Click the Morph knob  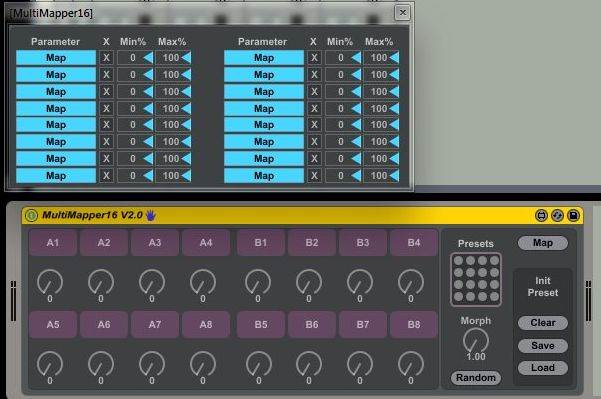476,341
